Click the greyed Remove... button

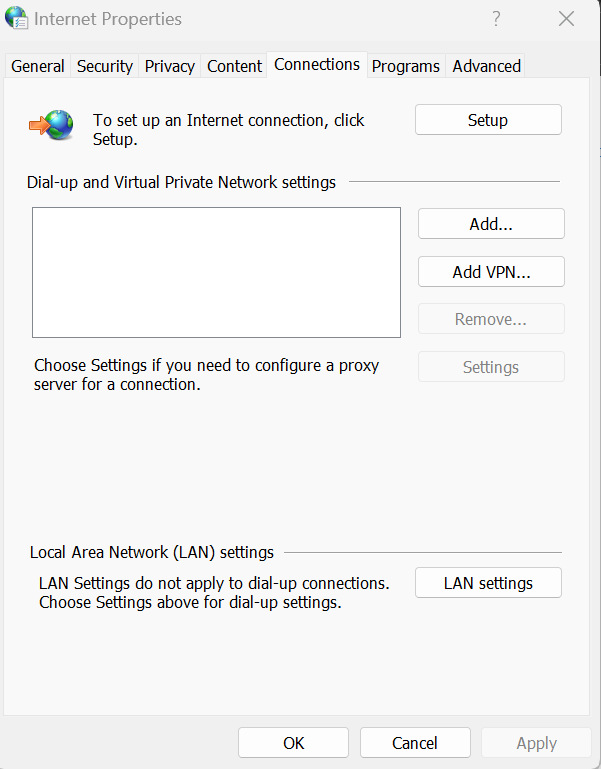click(x=491, y=320)
